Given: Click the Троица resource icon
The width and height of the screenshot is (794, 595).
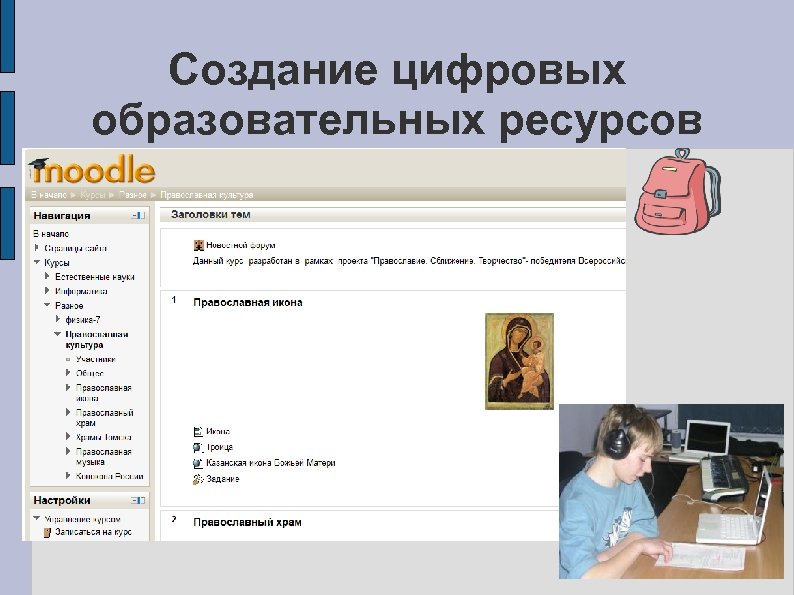Looking at the screenshot, I should (x=198, y=447).
